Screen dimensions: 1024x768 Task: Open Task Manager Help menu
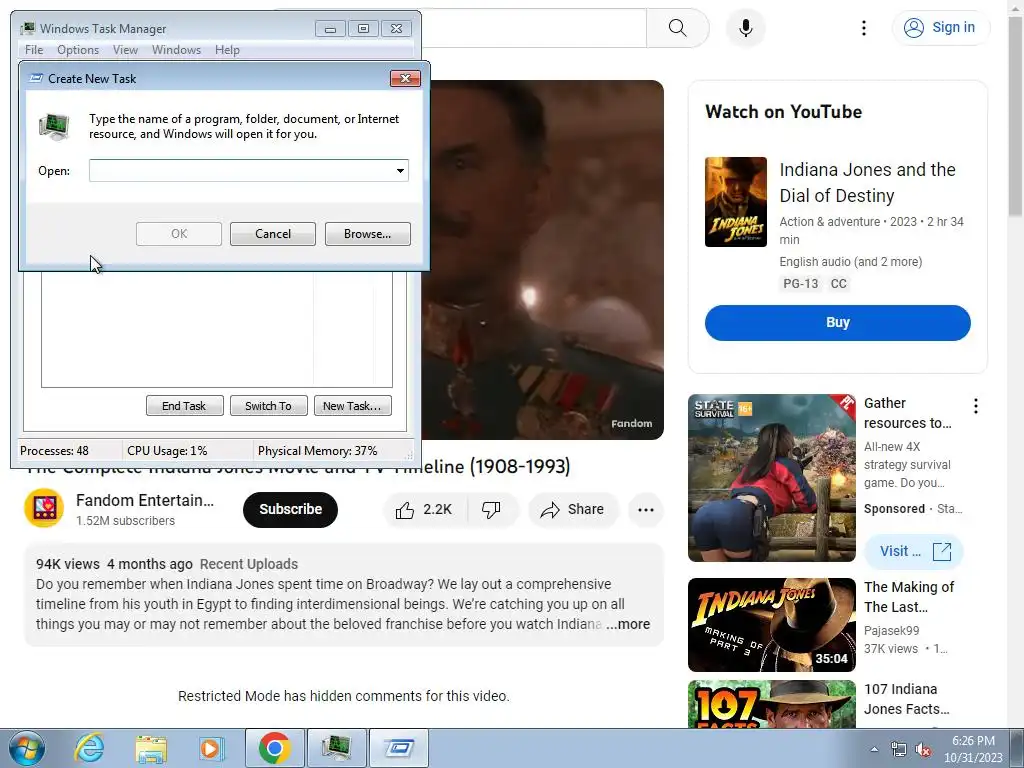[x=227, y=50]
